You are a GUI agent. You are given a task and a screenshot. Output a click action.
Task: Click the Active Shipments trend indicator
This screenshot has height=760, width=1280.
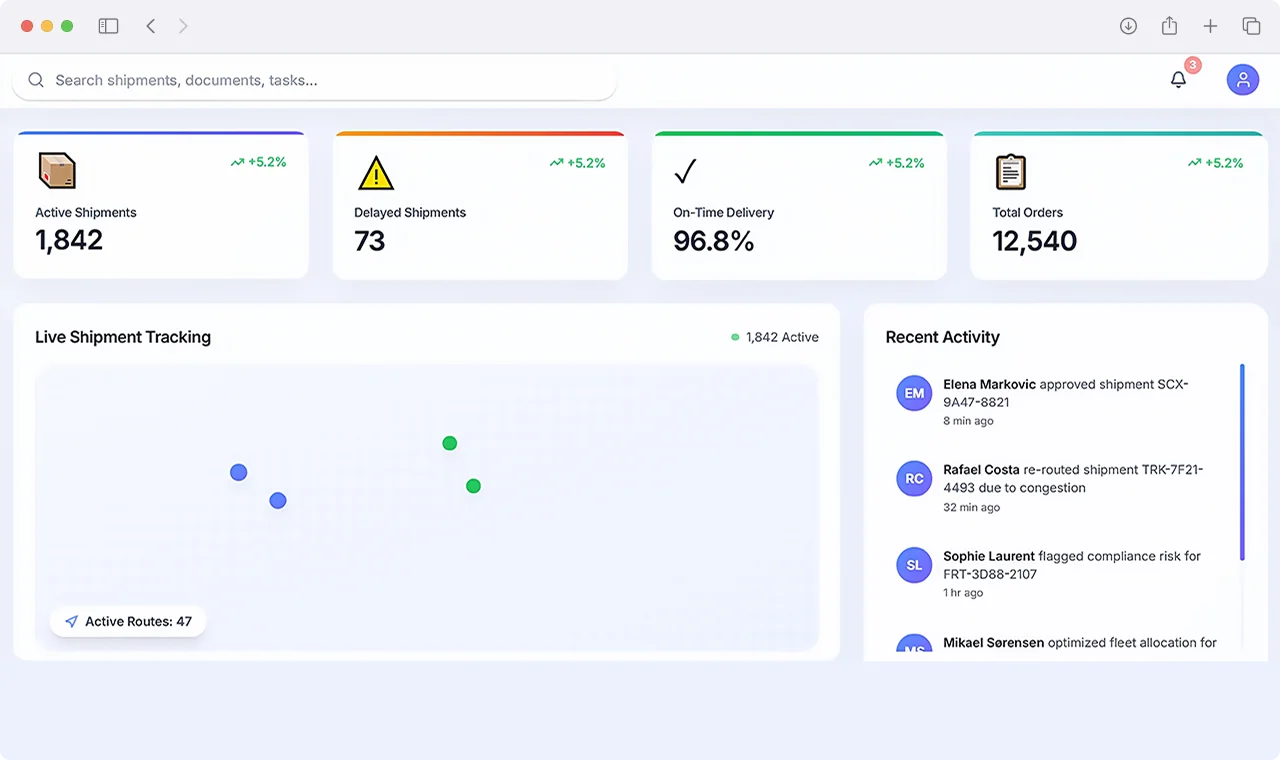click(258, 162)
